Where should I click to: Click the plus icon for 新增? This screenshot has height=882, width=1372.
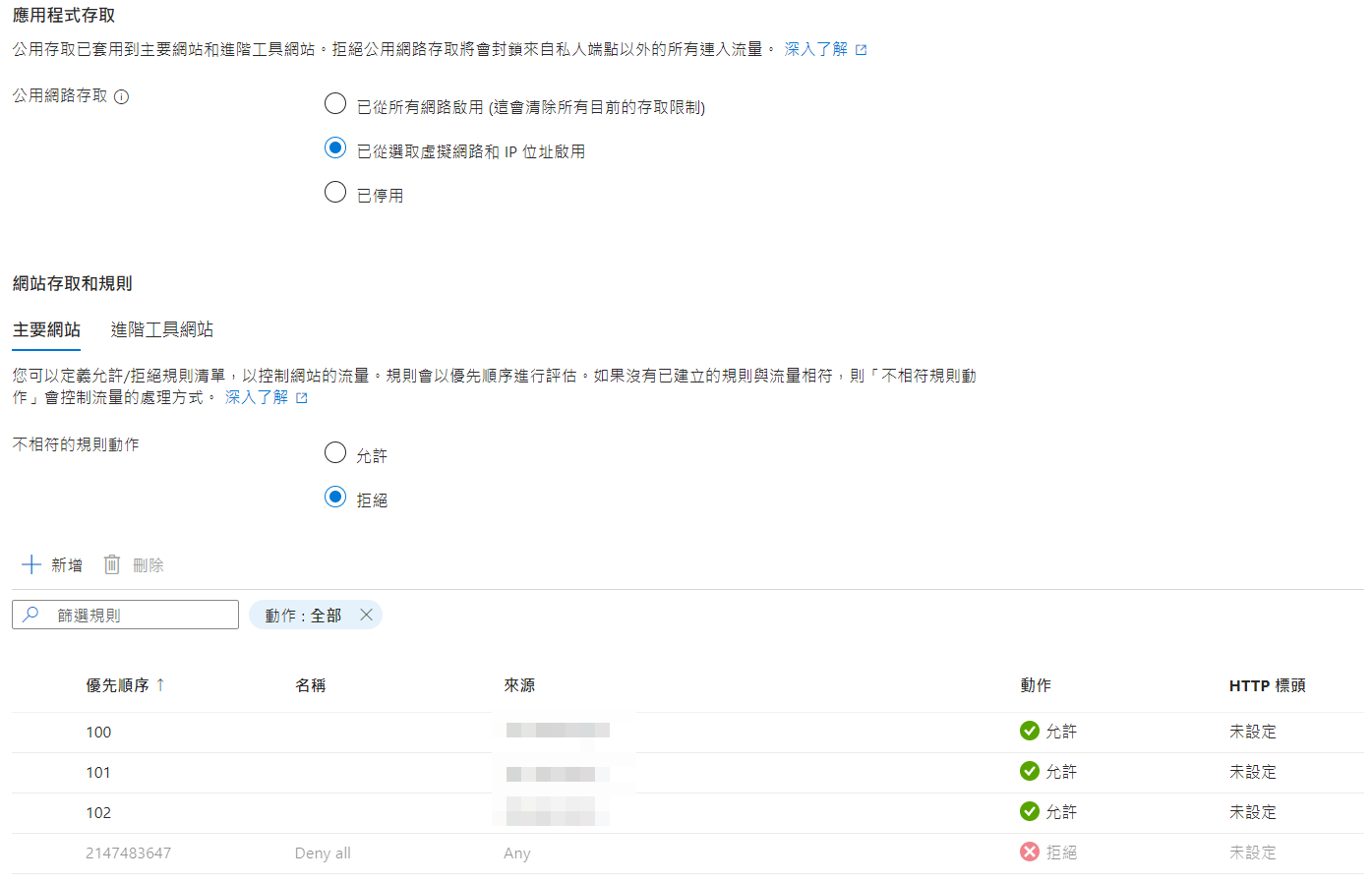point(31,564)
